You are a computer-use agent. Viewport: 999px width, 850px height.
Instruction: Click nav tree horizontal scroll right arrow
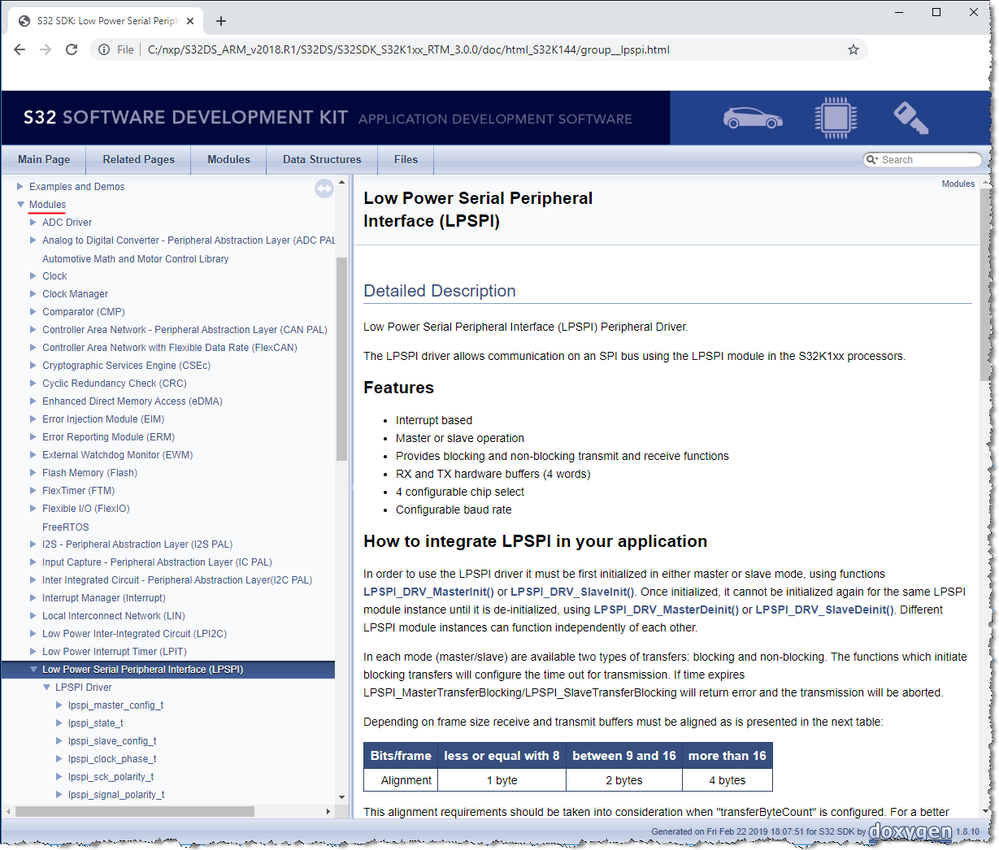pyautogui.click(x=328, y=811)
